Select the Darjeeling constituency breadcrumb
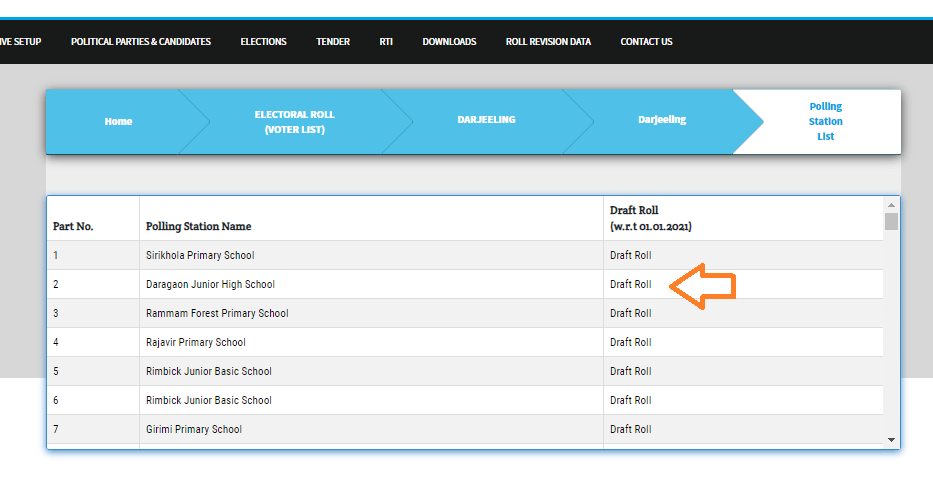933x495 pixels. click(x=662, y=120)
